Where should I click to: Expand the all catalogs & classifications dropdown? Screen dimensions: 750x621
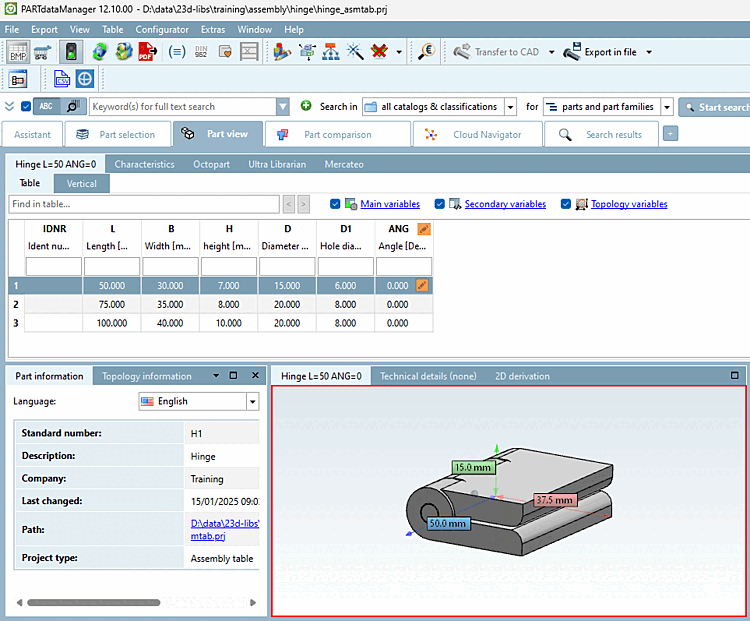510,107
